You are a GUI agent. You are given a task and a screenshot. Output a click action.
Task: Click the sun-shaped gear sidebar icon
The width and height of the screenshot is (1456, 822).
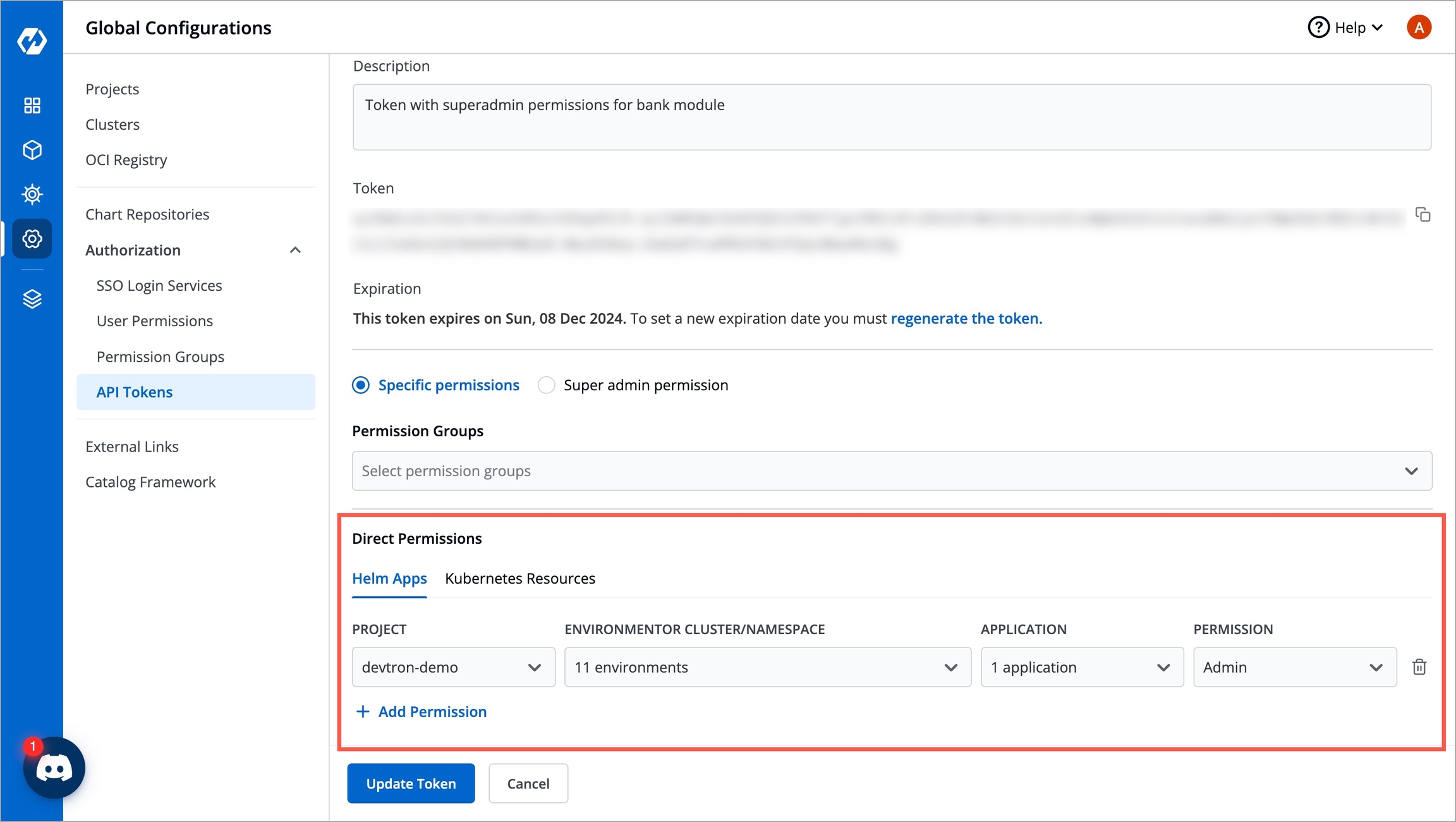(32, 194)
